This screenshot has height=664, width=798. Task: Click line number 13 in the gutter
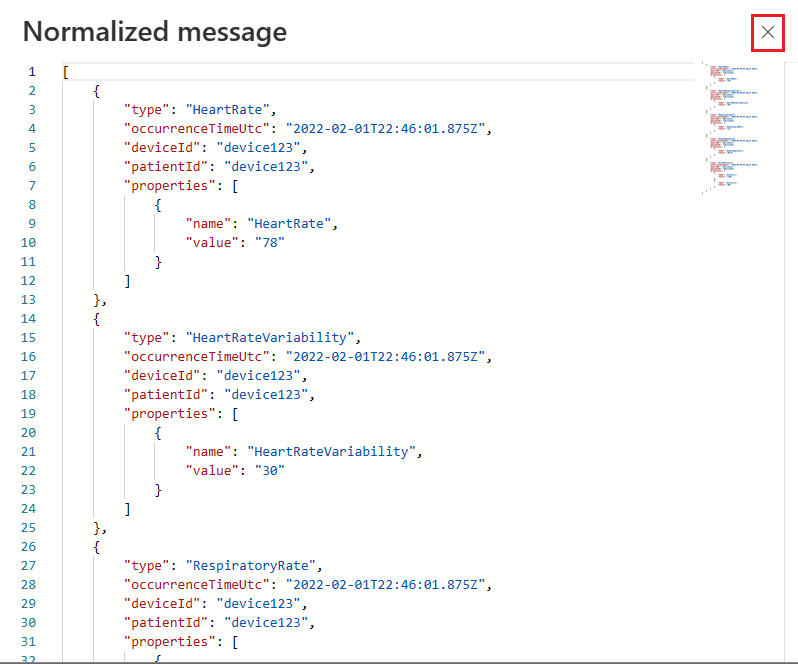28,300
